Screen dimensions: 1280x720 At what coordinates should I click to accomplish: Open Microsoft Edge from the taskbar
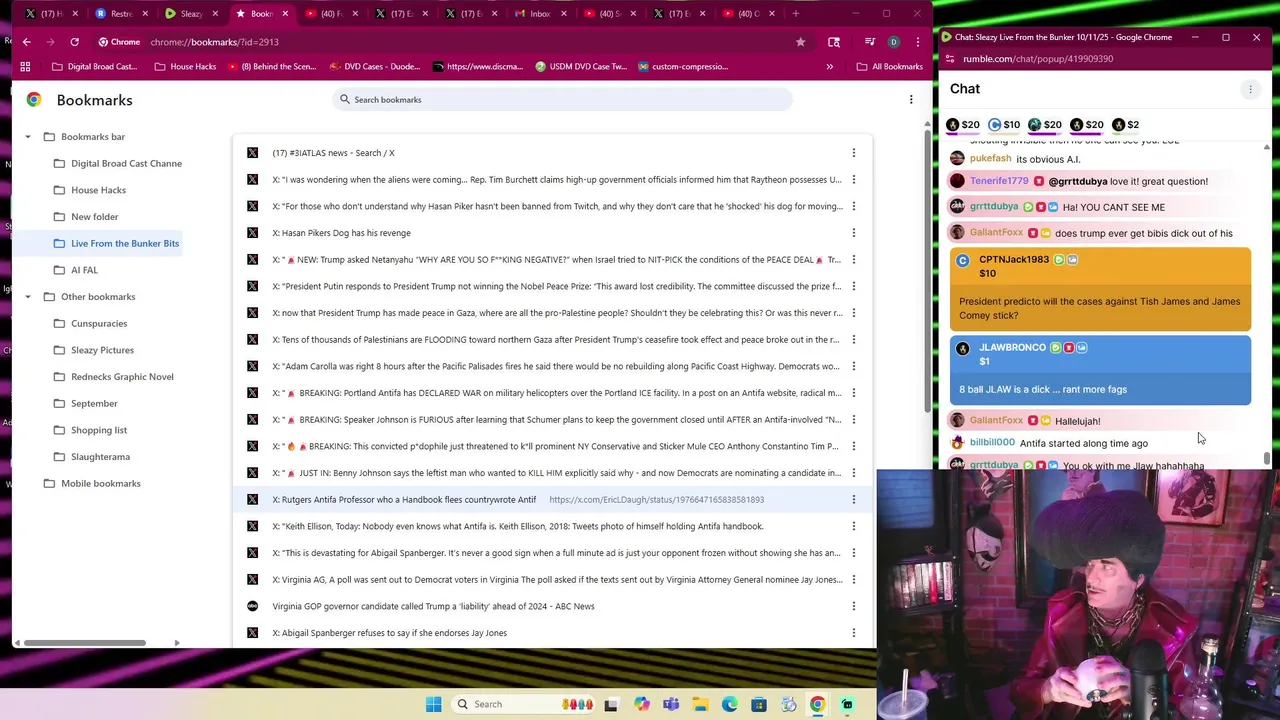[x=729, y=704]
